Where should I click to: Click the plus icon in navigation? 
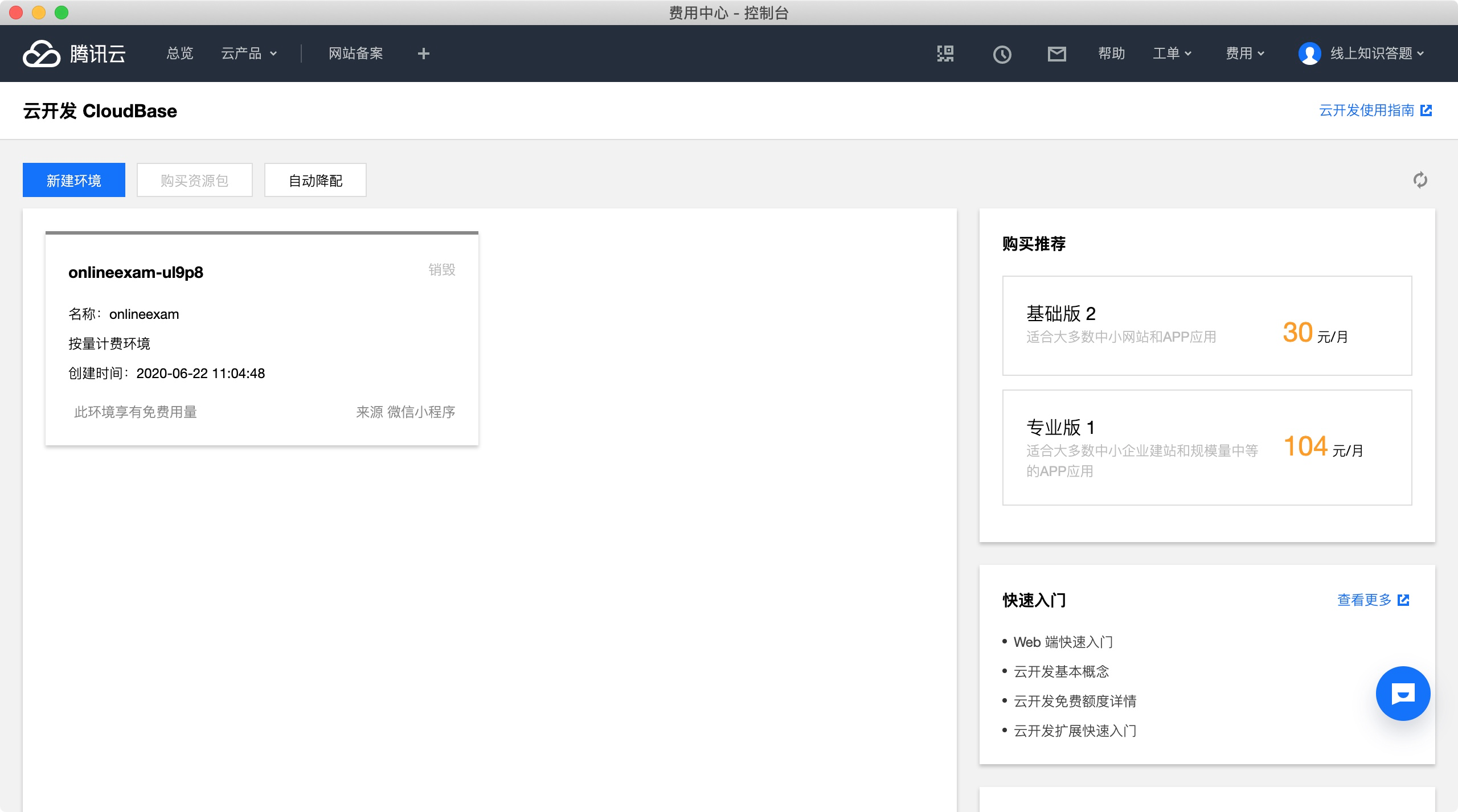pyautogui.click(x=423, y=54)
